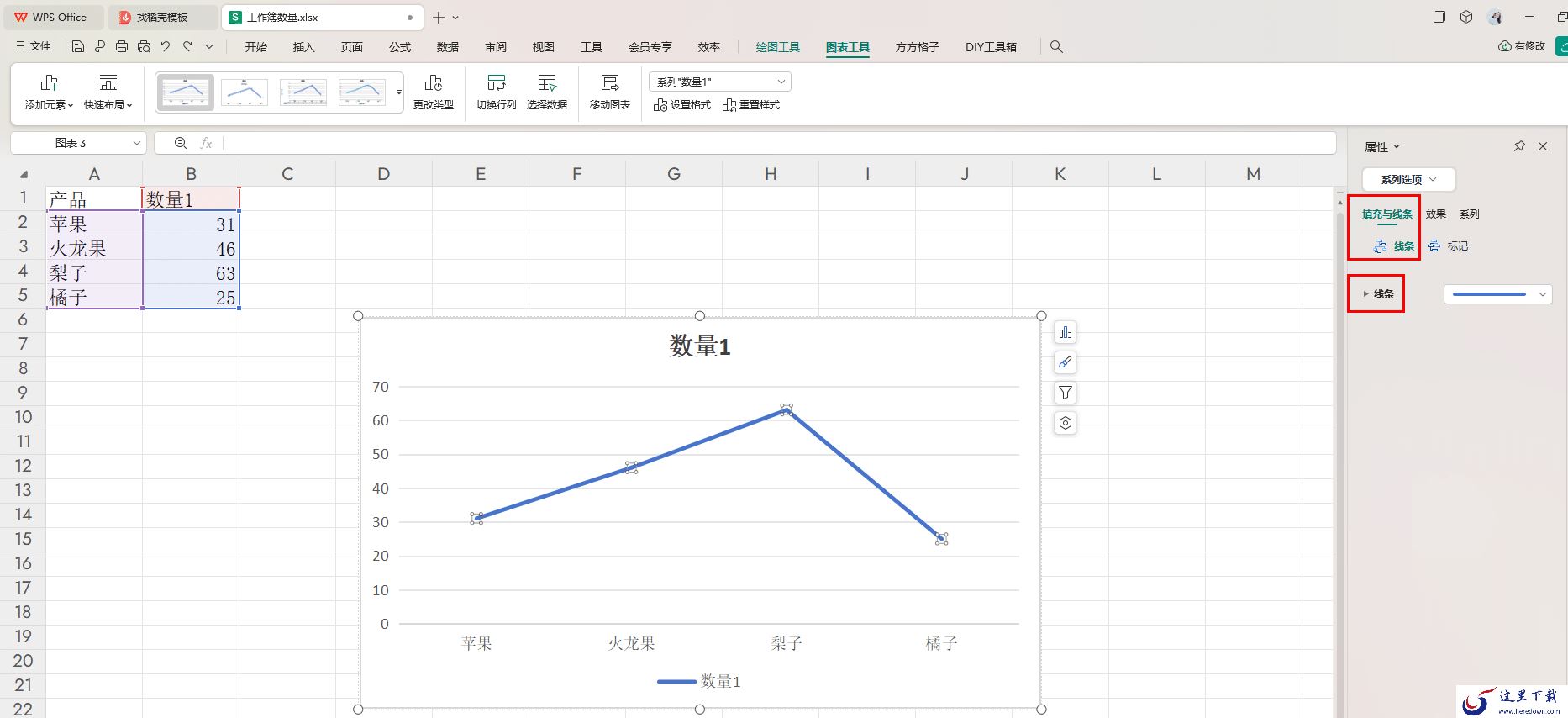Click the chart elements quick button
Screen dimensions: 1568x718
click(1066, 332)
